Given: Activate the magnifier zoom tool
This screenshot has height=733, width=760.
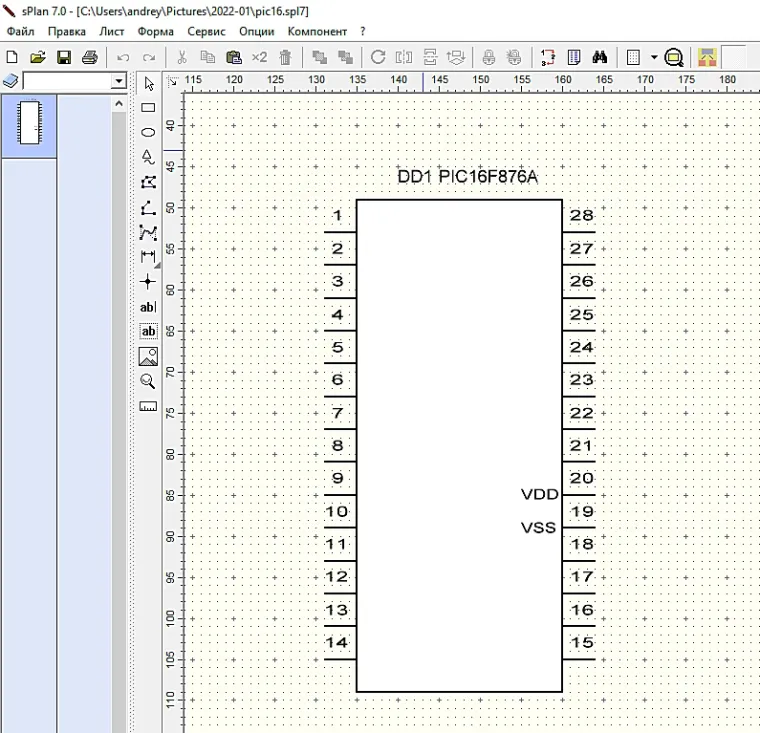Looking at the screenshot, I should pos(148,381).
